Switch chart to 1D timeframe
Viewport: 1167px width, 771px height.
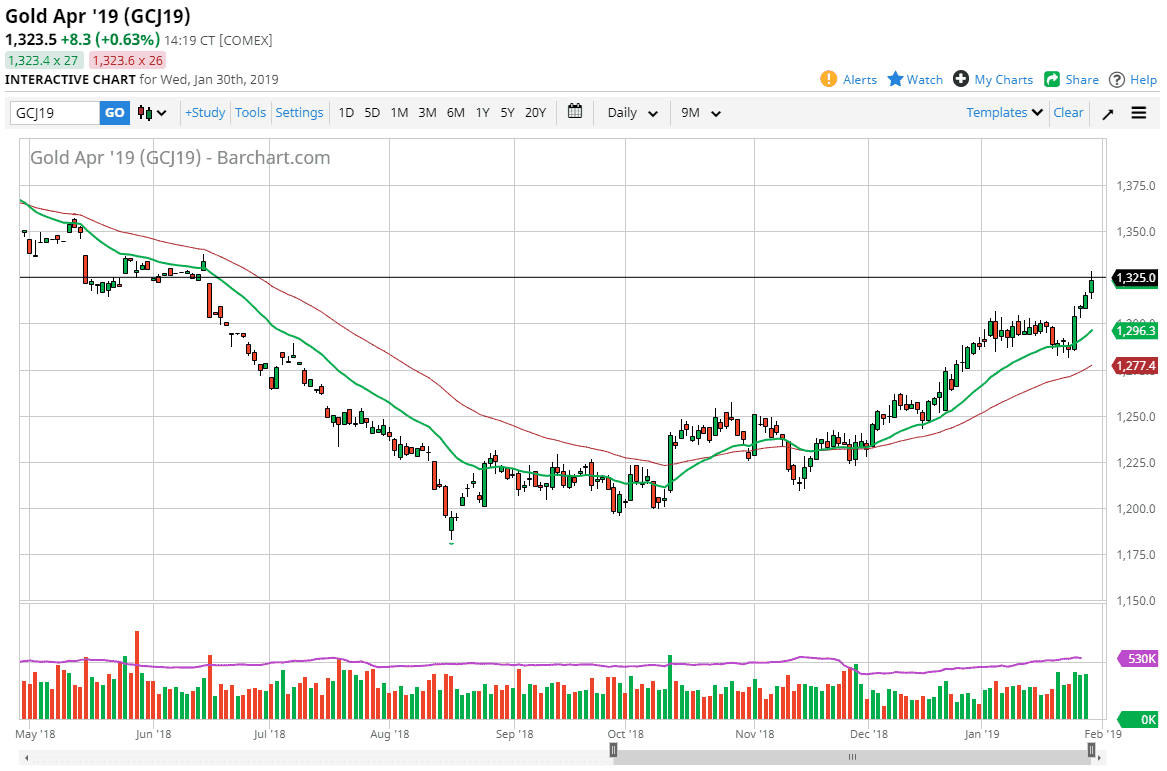[x=346, y=112]
